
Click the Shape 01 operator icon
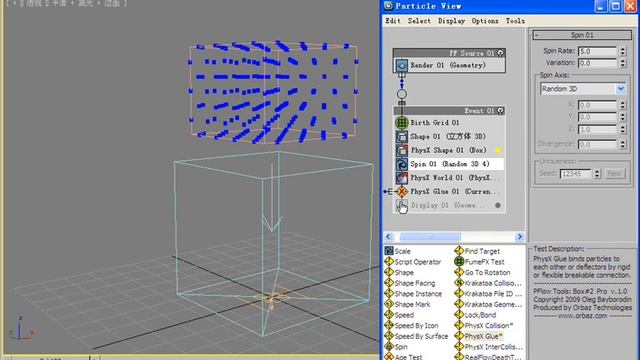click(x=402, y=136)
